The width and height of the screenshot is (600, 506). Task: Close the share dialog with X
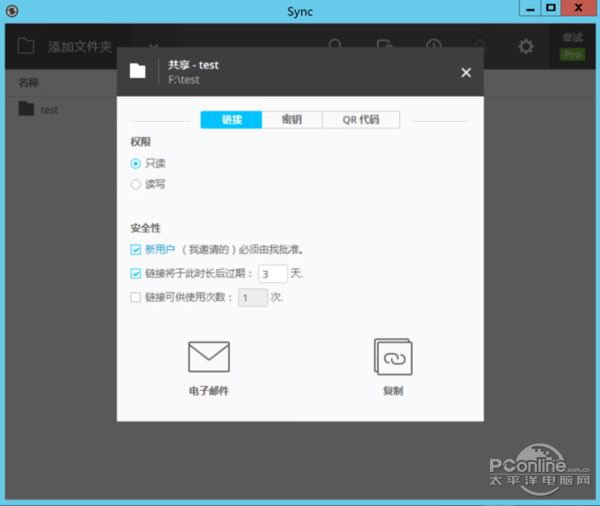click(466, 72)
